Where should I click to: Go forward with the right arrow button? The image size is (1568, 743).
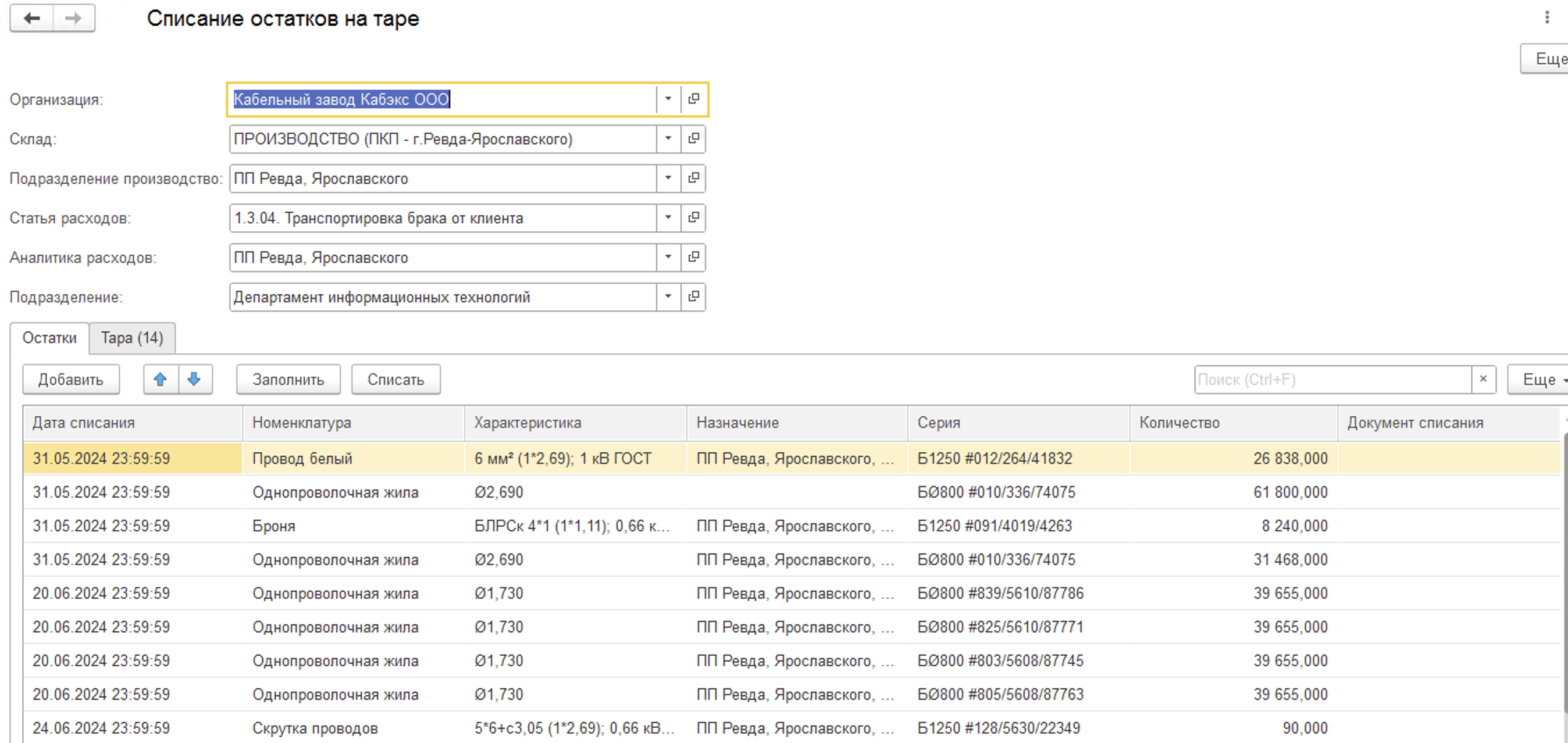(x=74, y=18)
